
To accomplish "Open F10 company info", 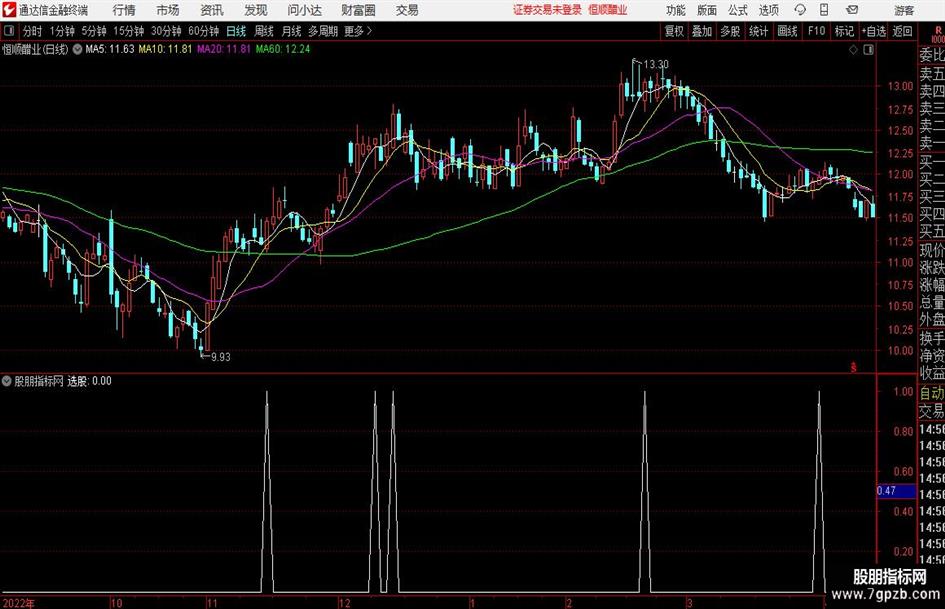I will coord(816,31).
